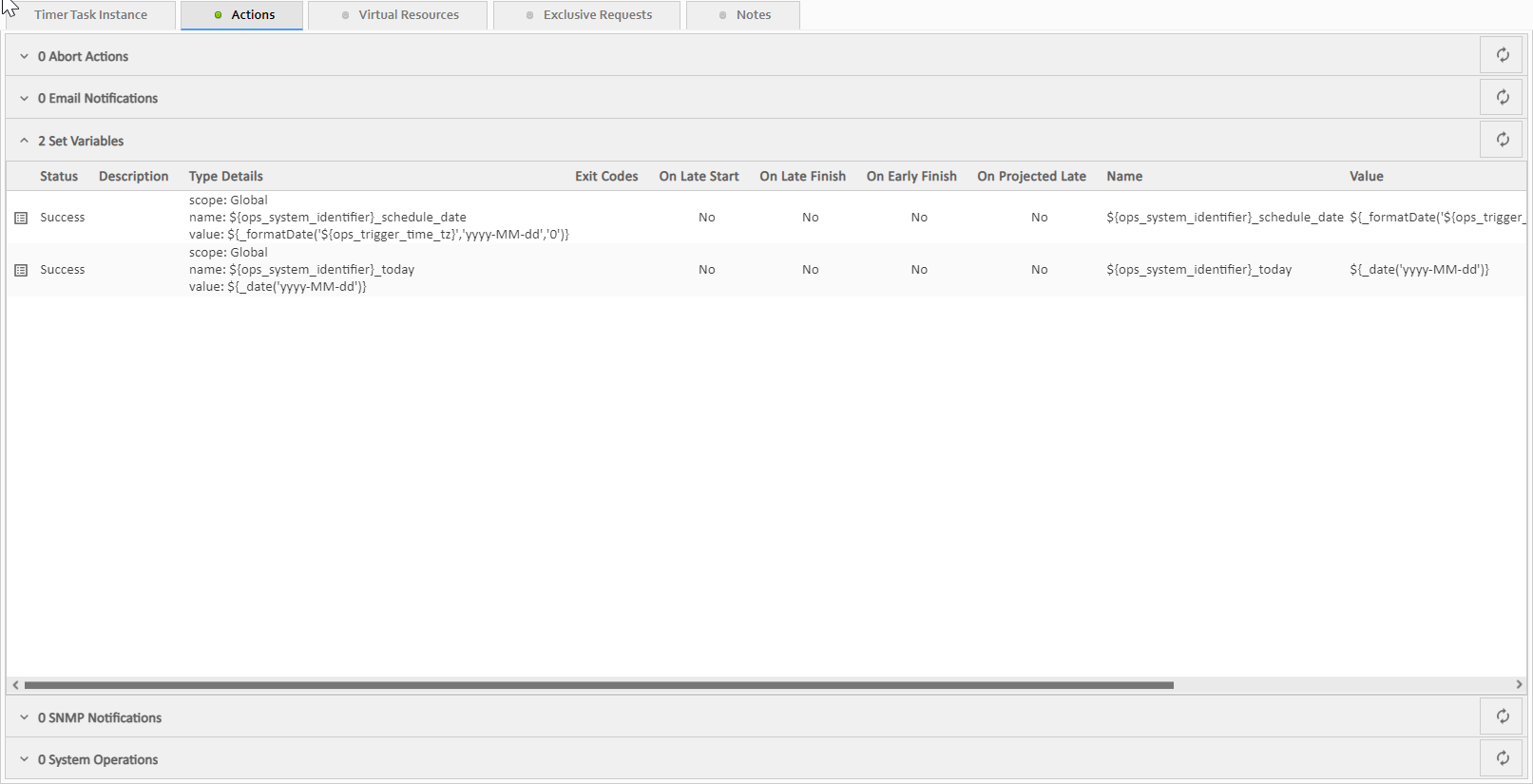Refresh the Email Notifications list

[x=1502, y=97]
